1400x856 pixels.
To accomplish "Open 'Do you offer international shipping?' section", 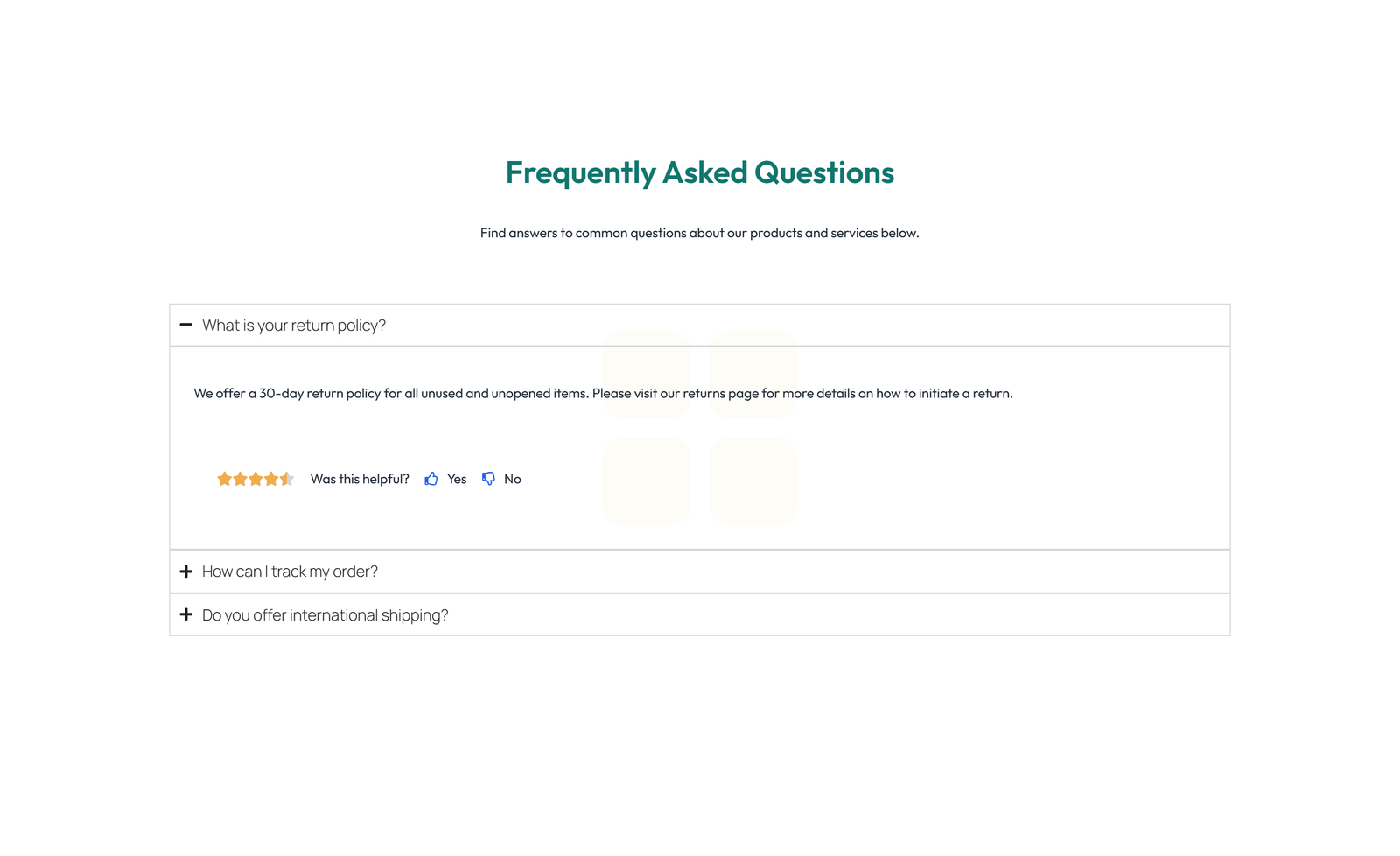I will (325, 614).
